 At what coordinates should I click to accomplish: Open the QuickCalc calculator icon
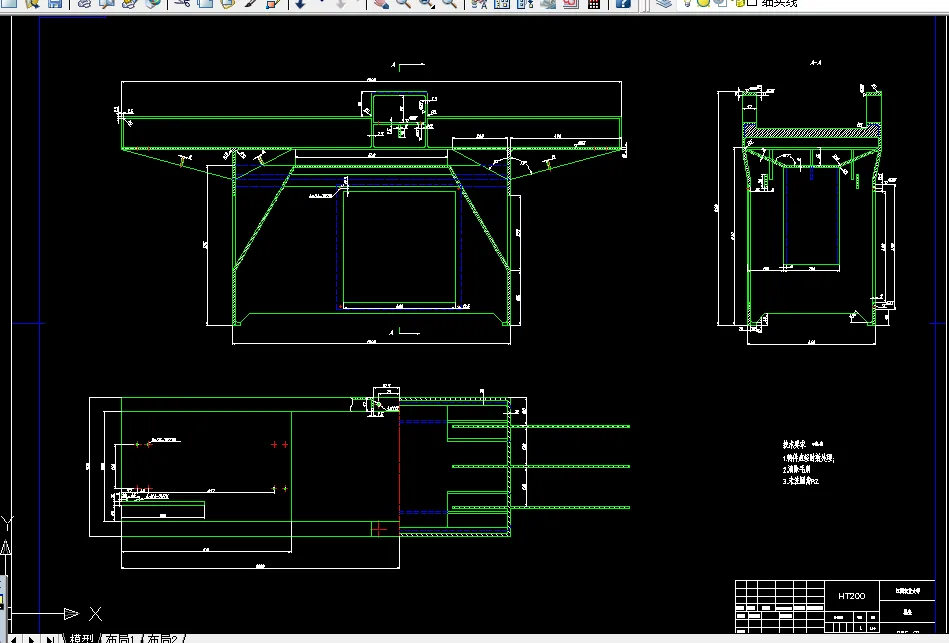pos(594,4)
